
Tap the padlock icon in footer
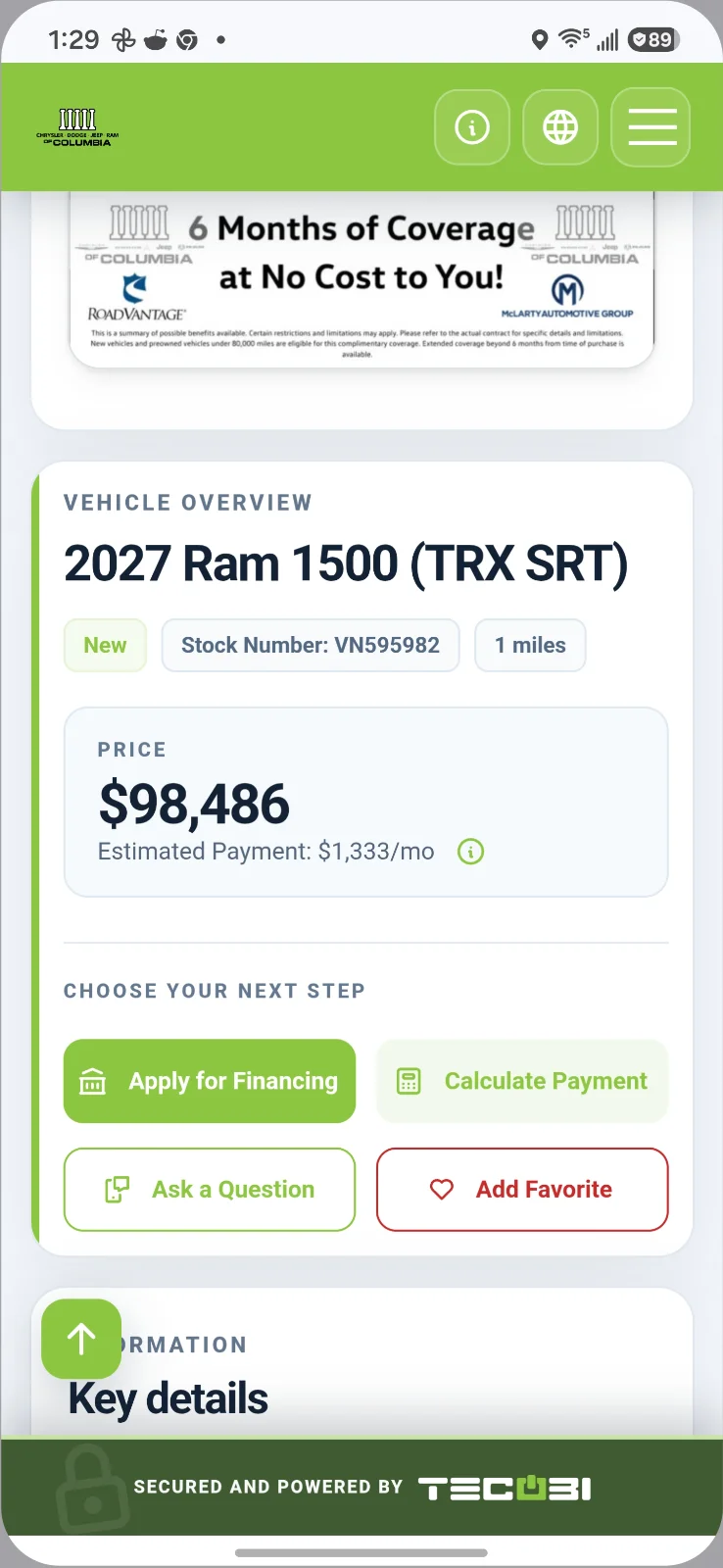92,1488
